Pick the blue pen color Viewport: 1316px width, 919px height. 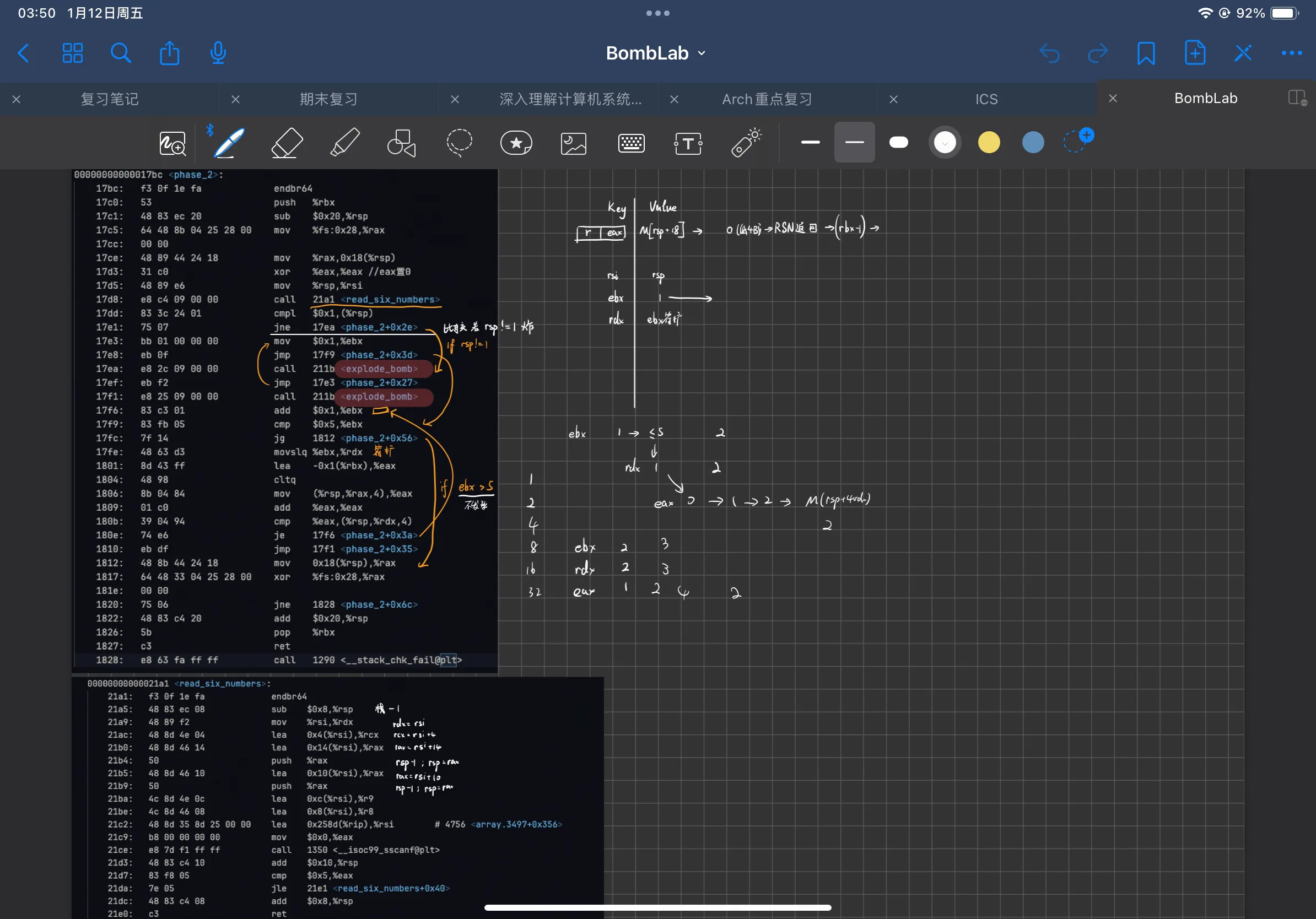click(x=1033, y=142)
